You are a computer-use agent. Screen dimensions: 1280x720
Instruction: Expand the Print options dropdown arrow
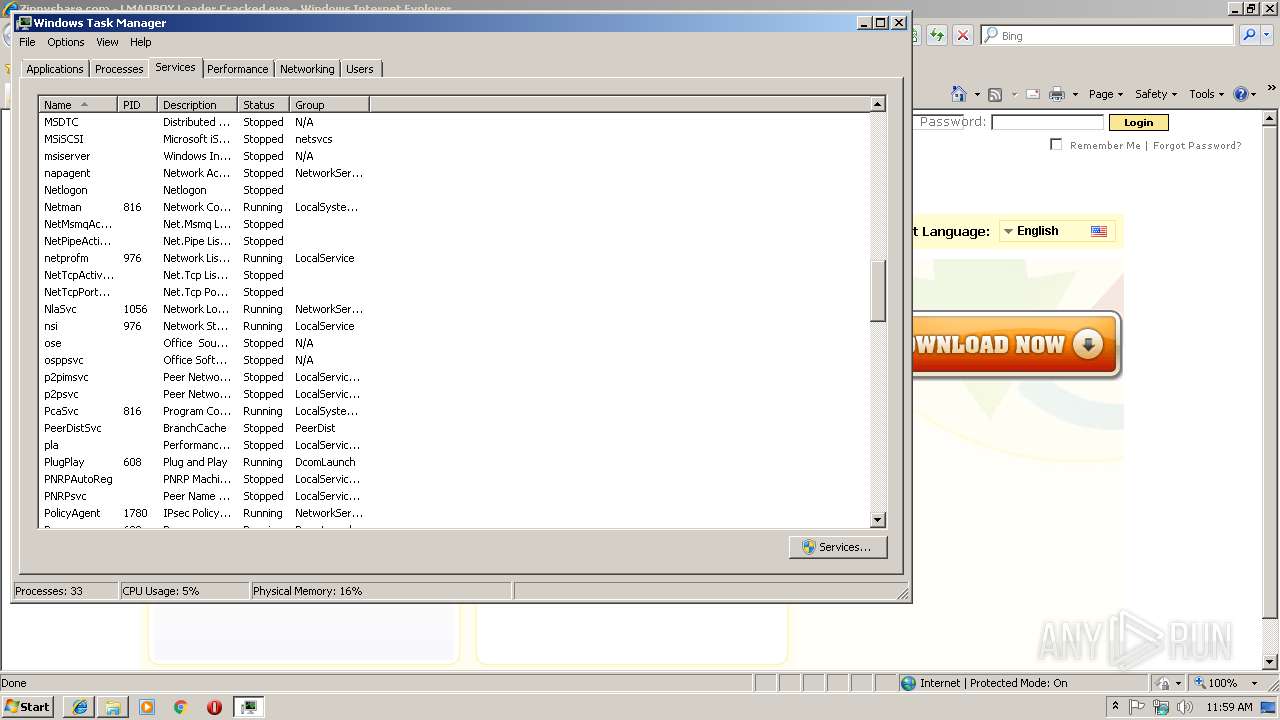point(1075,95)
